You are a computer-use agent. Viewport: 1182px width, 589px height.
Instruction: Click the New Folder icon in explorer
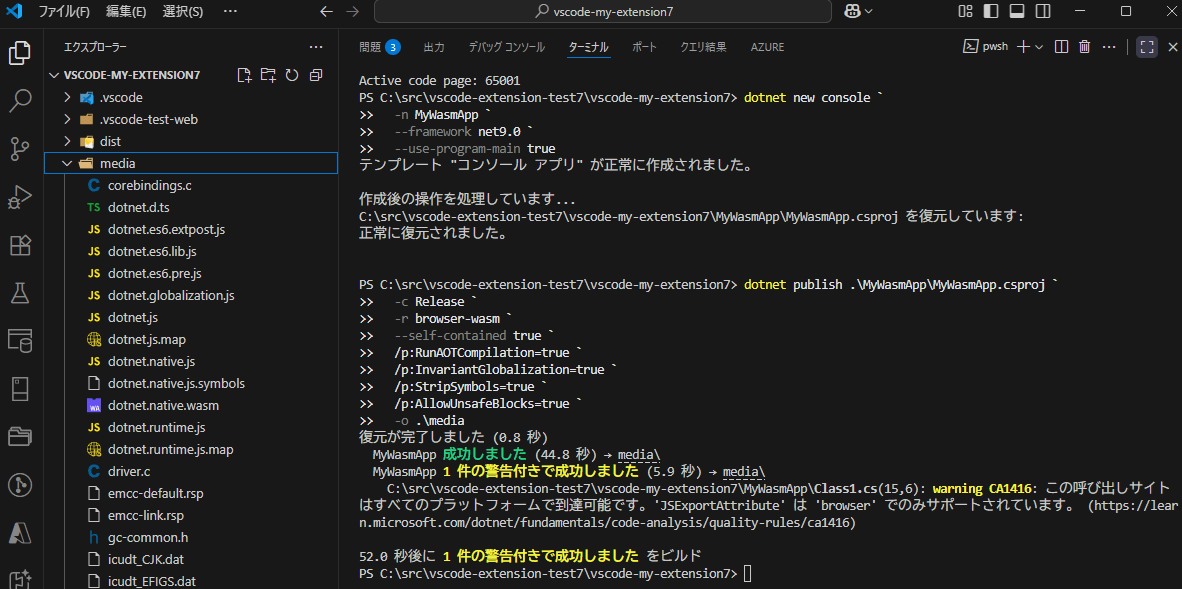click(268, 75)
